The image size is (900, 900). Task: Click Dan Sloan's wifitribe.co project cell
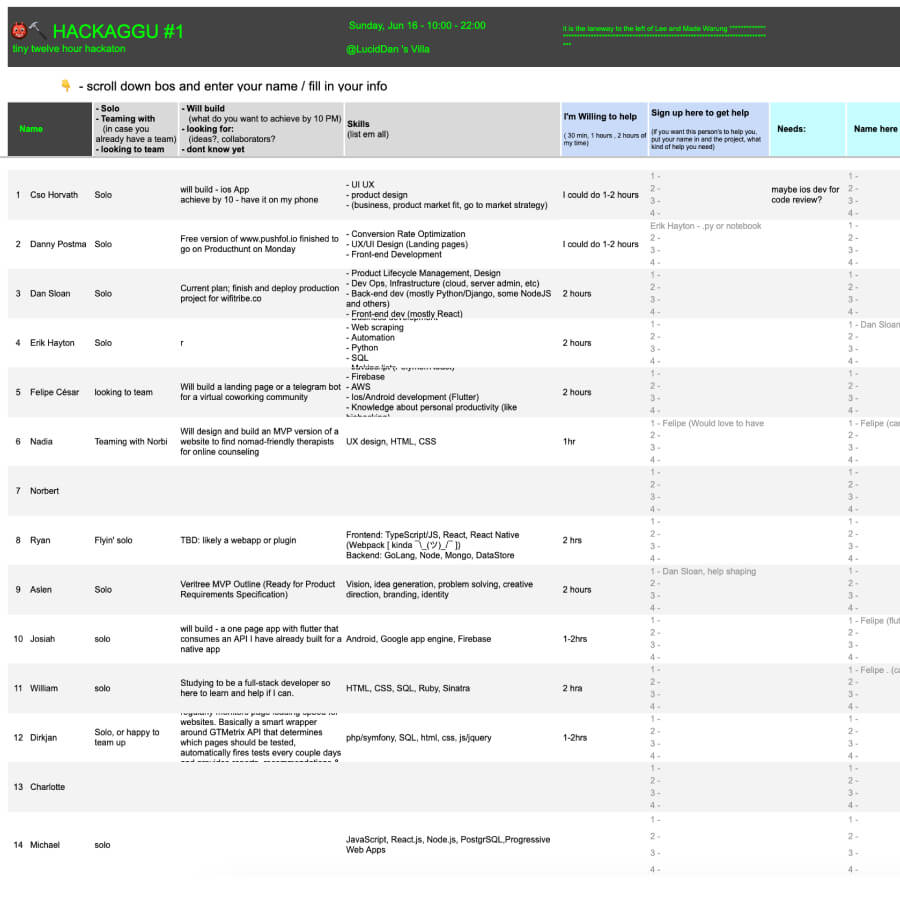(259, 293)
